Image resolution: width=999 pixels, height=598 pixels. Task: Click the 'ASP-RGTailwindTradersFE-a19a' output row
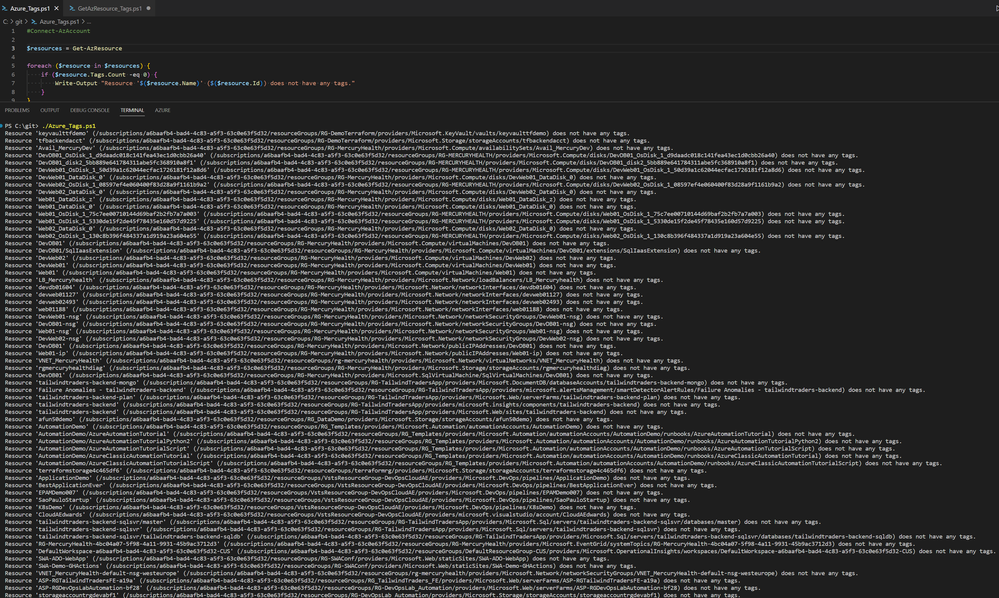[x=372, y=580]
